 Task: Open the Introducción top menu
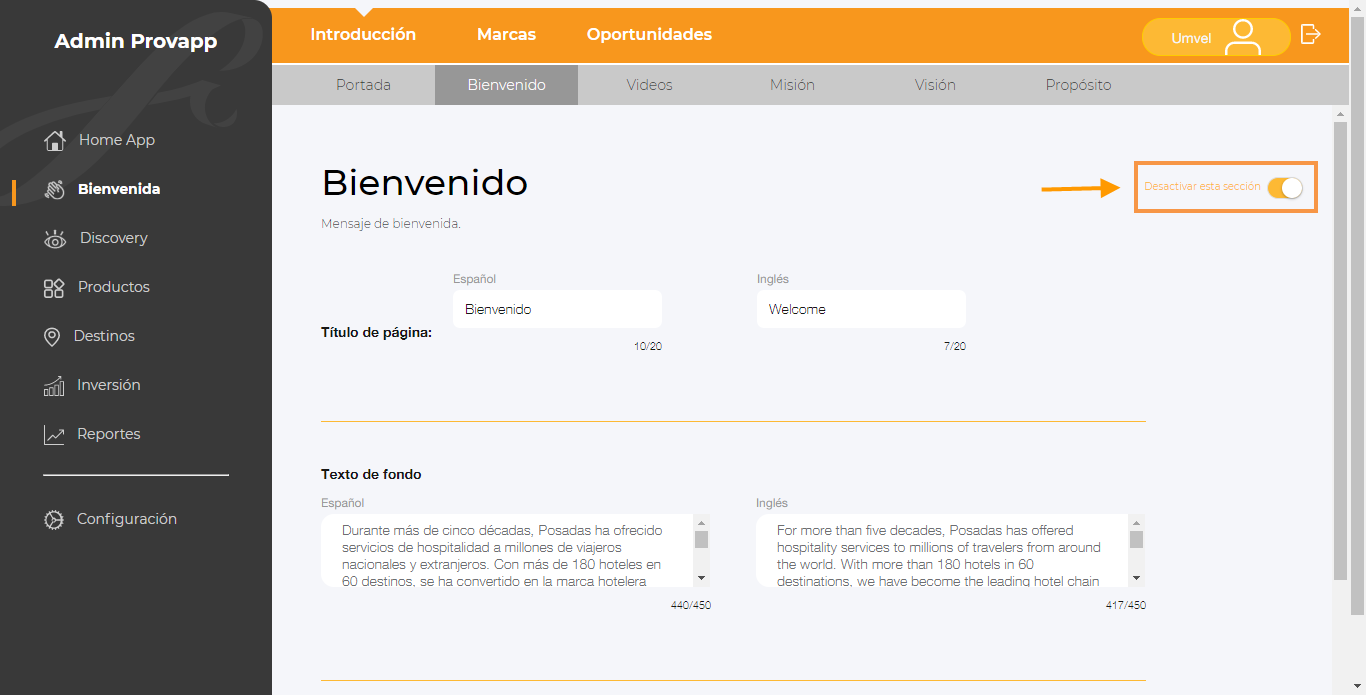pos(363,34)
